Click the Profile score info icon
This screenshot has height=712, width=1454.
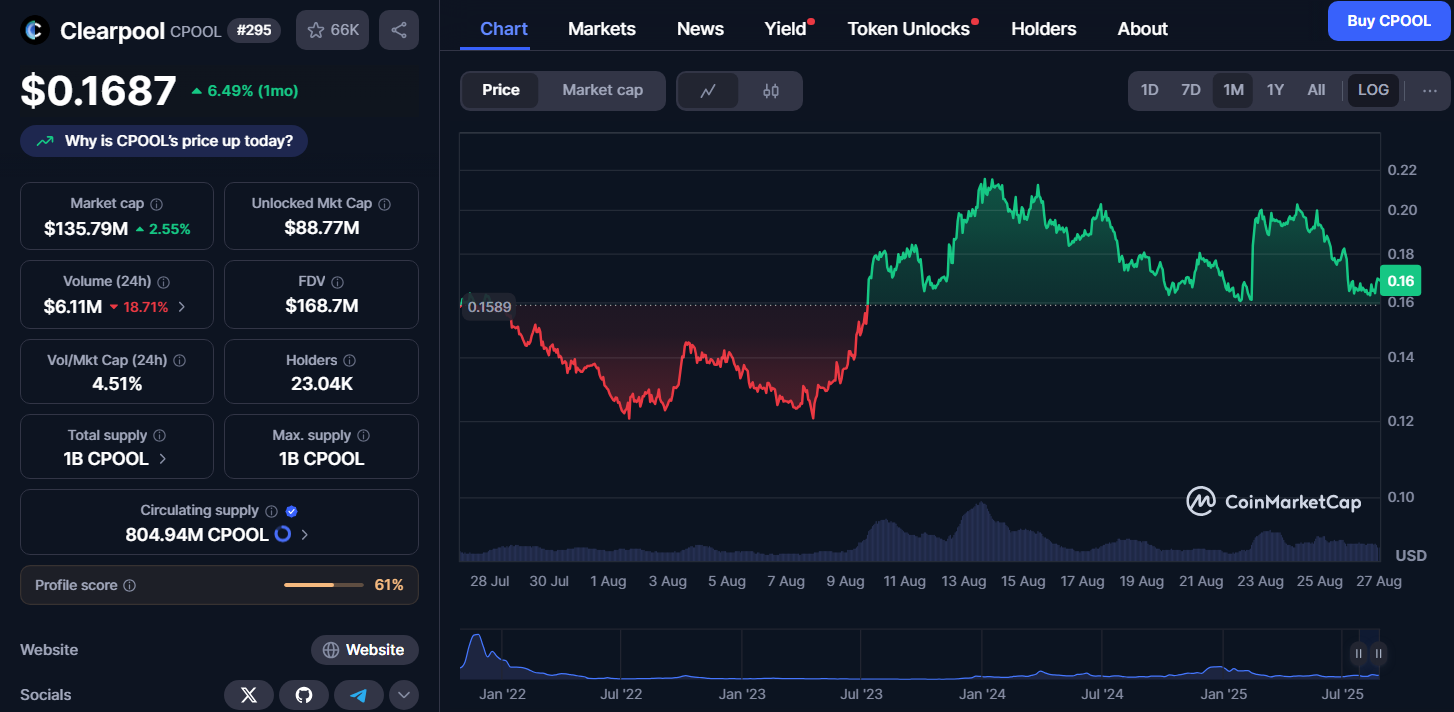click(x=129, y=586)
